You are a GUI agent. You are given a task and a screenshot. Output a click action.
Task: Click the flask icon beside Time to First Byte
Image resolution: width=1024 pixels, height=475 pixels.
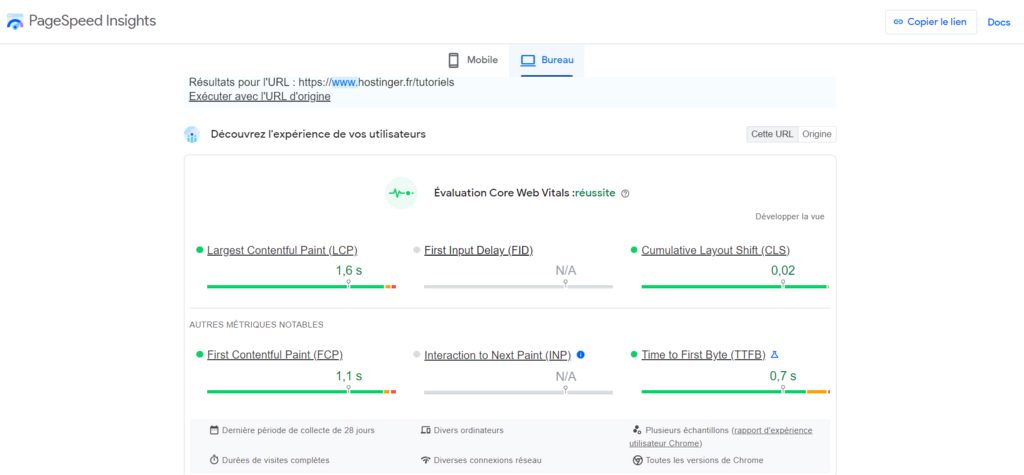775,355
